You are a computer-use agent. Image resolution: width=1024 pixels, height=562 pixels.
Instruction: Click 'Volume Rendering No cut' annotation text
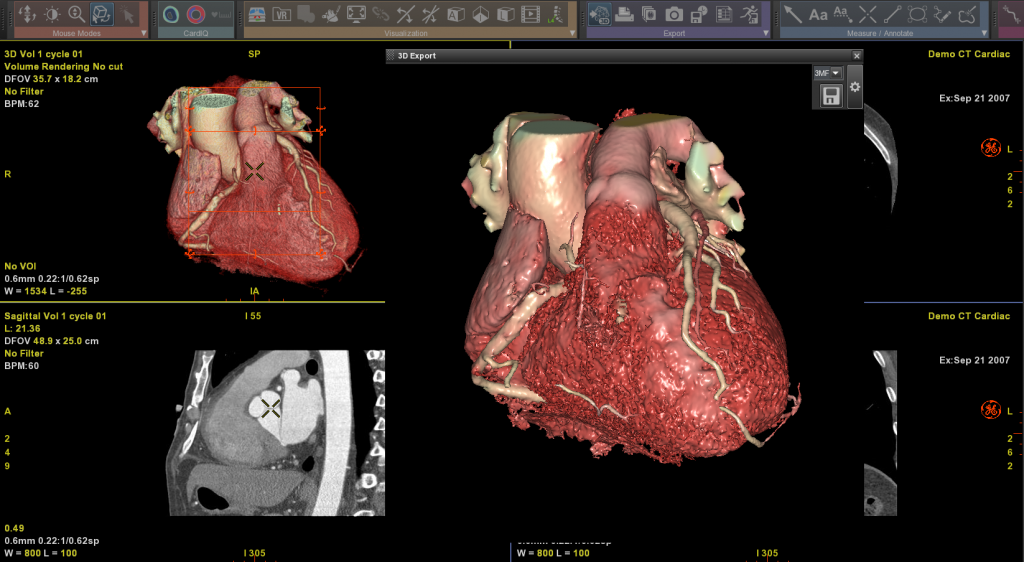click(x=63, y=67)
